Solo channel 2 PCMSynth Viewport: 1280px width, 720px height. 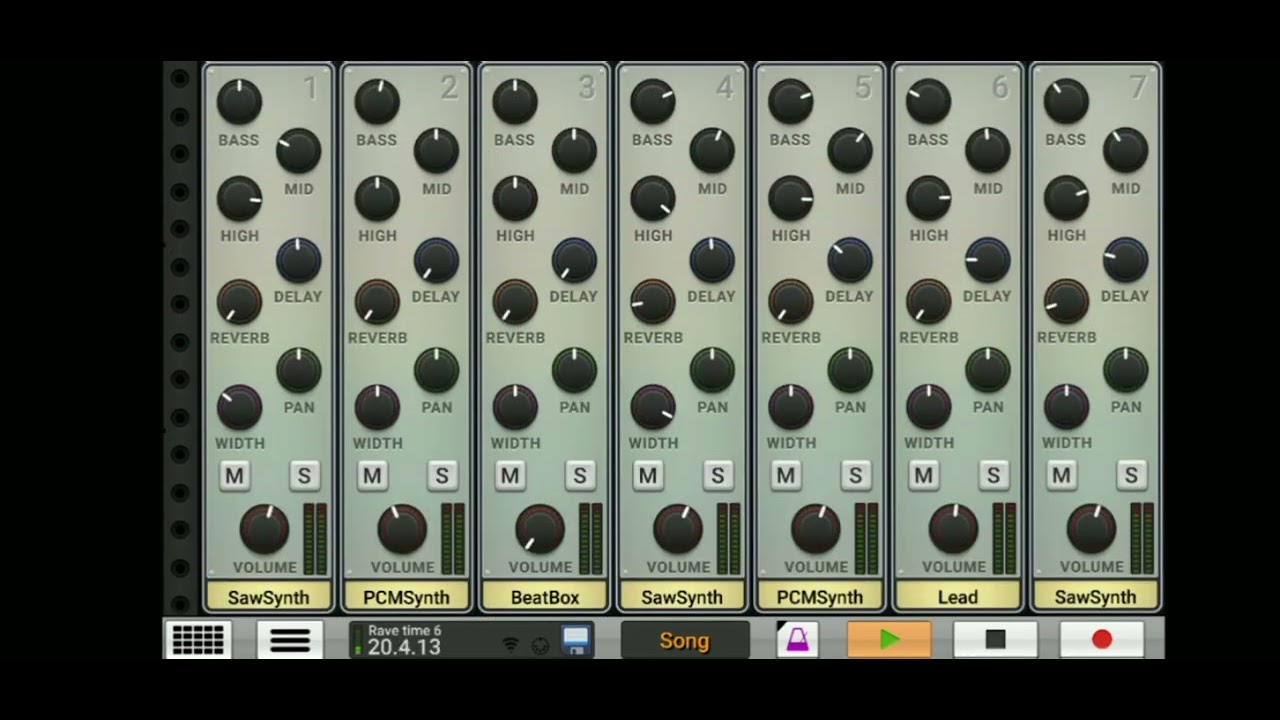click(442, 476)
